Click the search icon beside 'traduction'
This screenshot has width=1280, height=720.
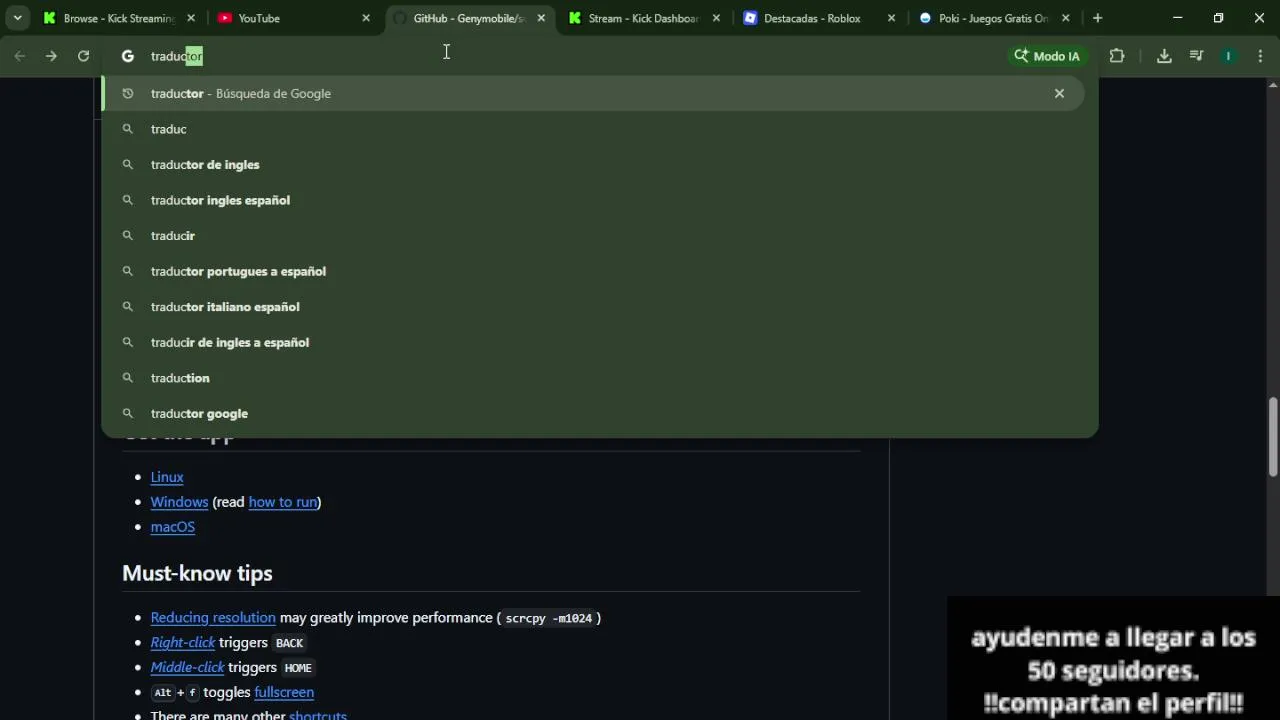click(x=127, y=378)
